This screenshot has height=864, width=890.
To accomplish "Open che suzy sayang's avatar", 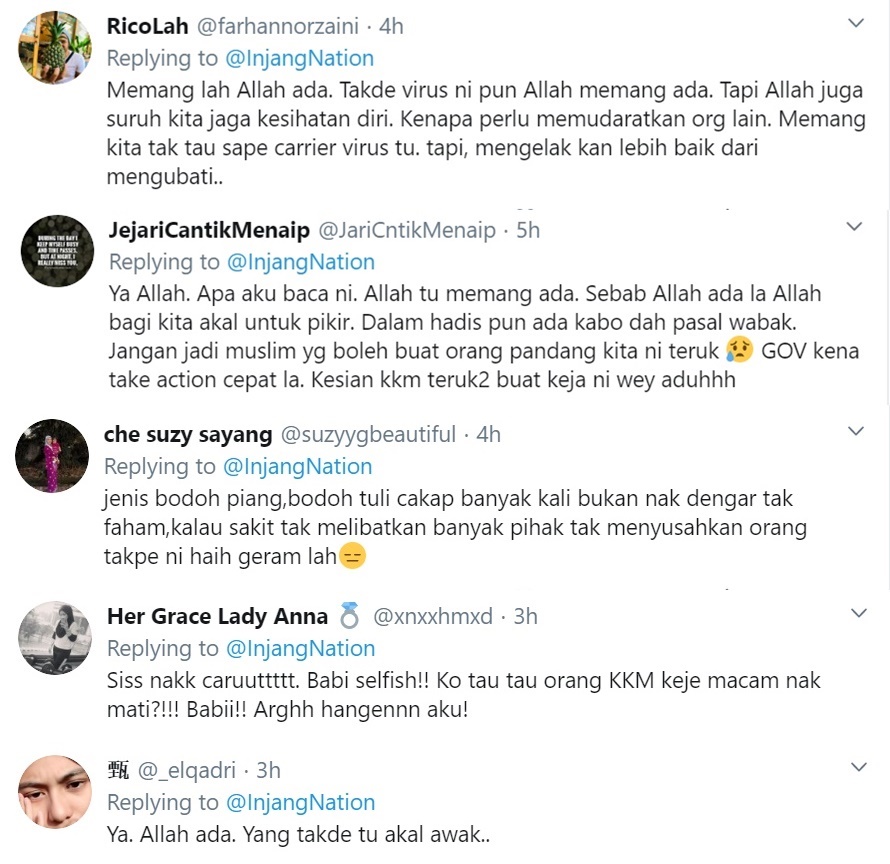I will (52, 456).
